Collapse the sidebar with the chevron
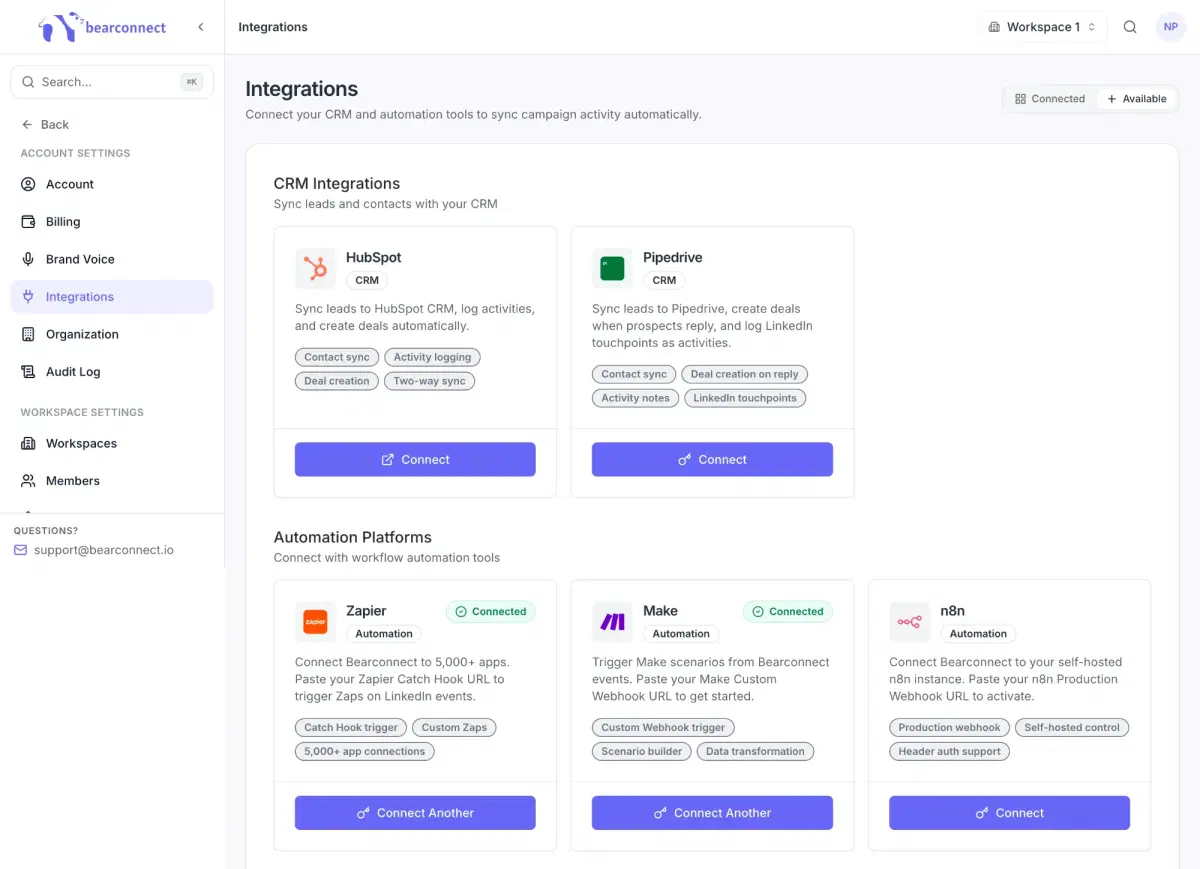This screenshot has height=869, width=1200. [201, 27]
